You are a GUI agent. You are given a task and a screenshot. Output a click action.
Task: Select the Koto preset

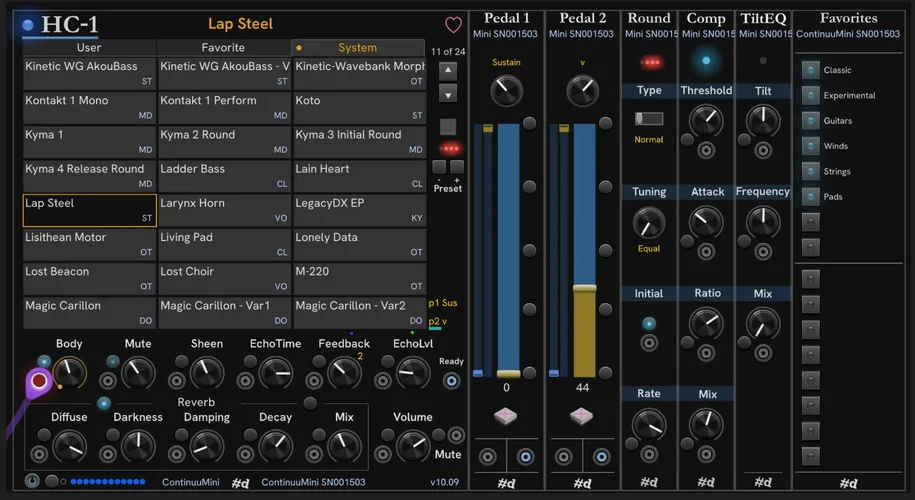point(359,107)
